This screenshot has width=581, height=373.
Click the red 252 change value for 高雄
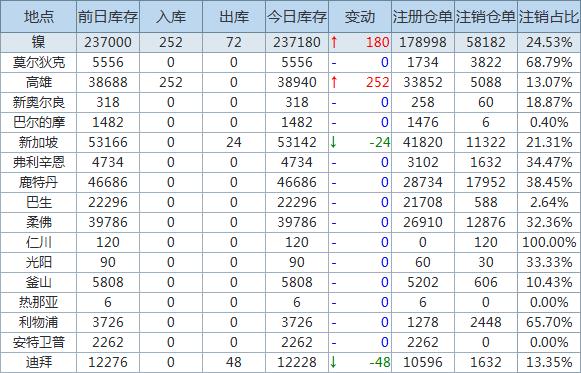[377, 82]
